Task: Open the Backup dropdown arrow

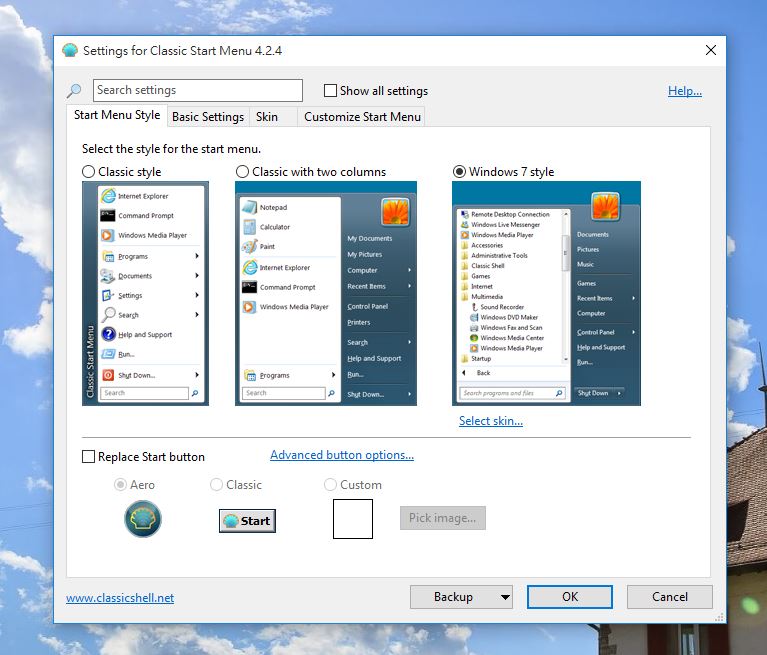Action: click(505, 597)
